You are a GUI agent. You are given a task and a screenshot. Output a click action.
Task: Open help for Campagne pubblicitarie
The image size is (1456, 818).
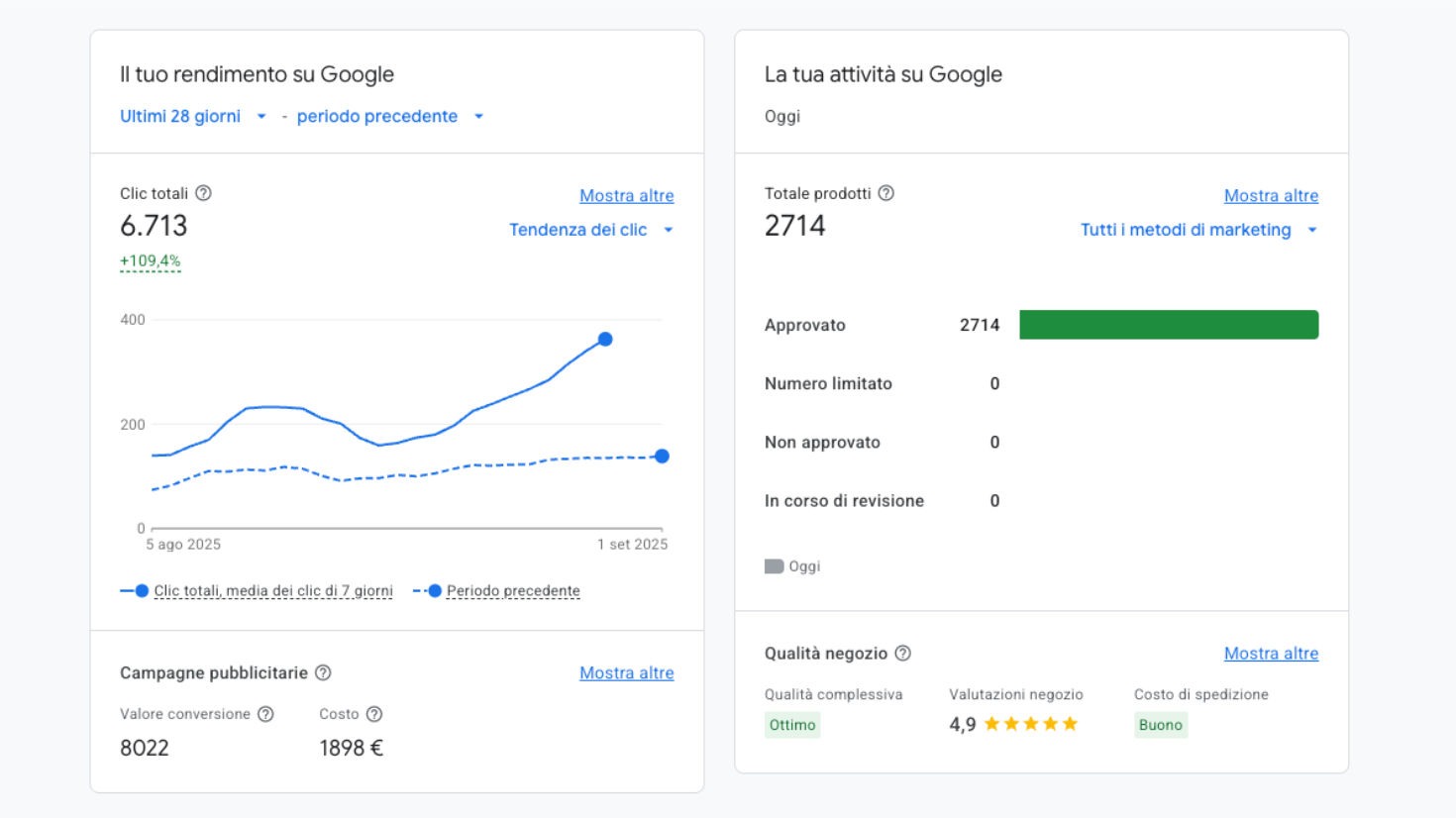click(x=324, y=672)
